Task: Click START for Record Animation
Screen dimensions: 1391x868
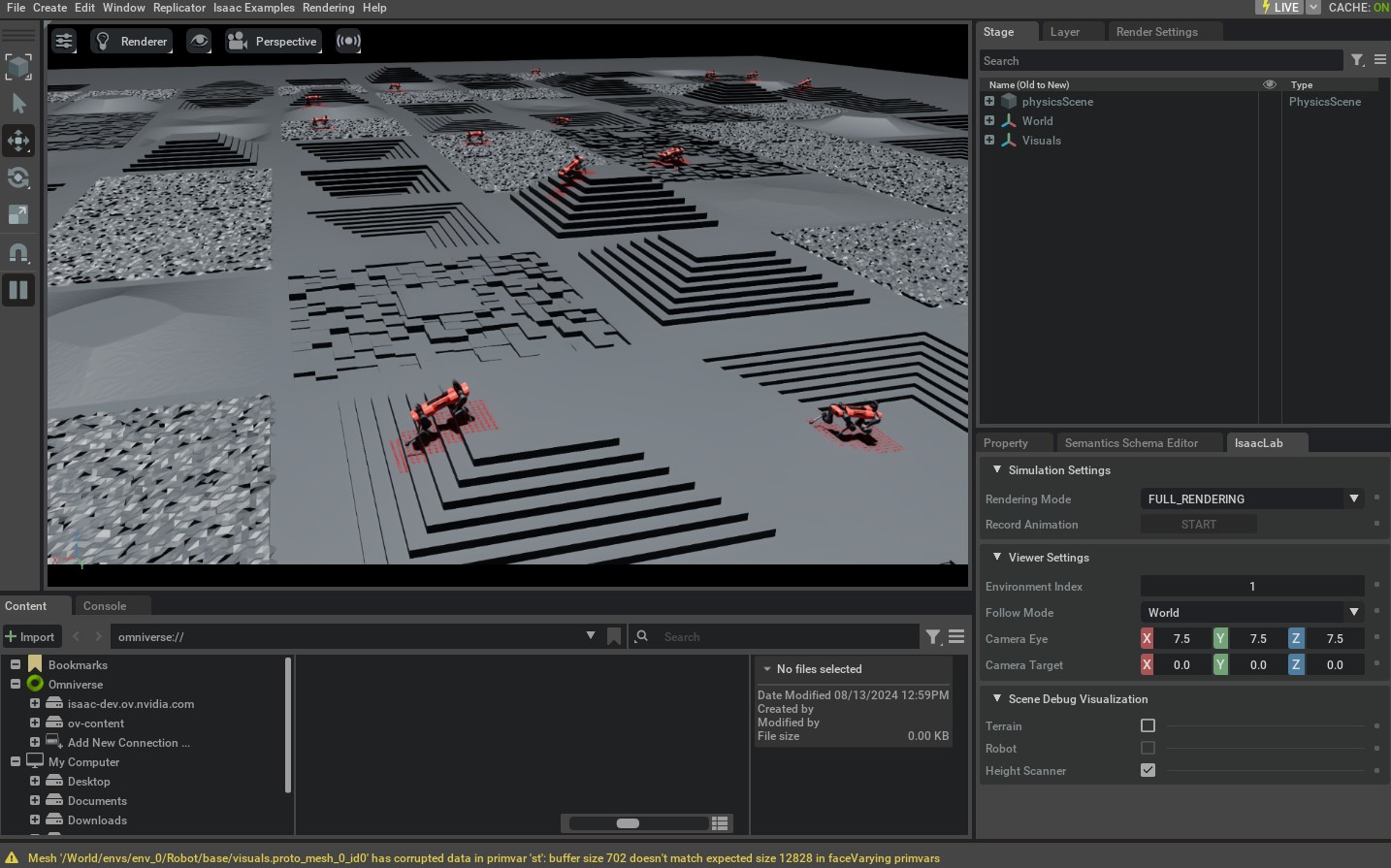Action: 1199,525
